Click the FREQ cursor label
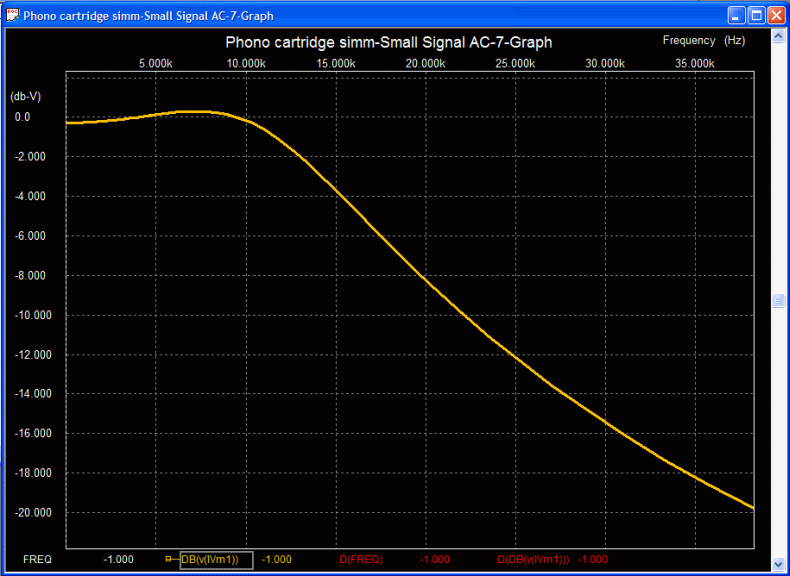790x576 pixels. point(37,559)
